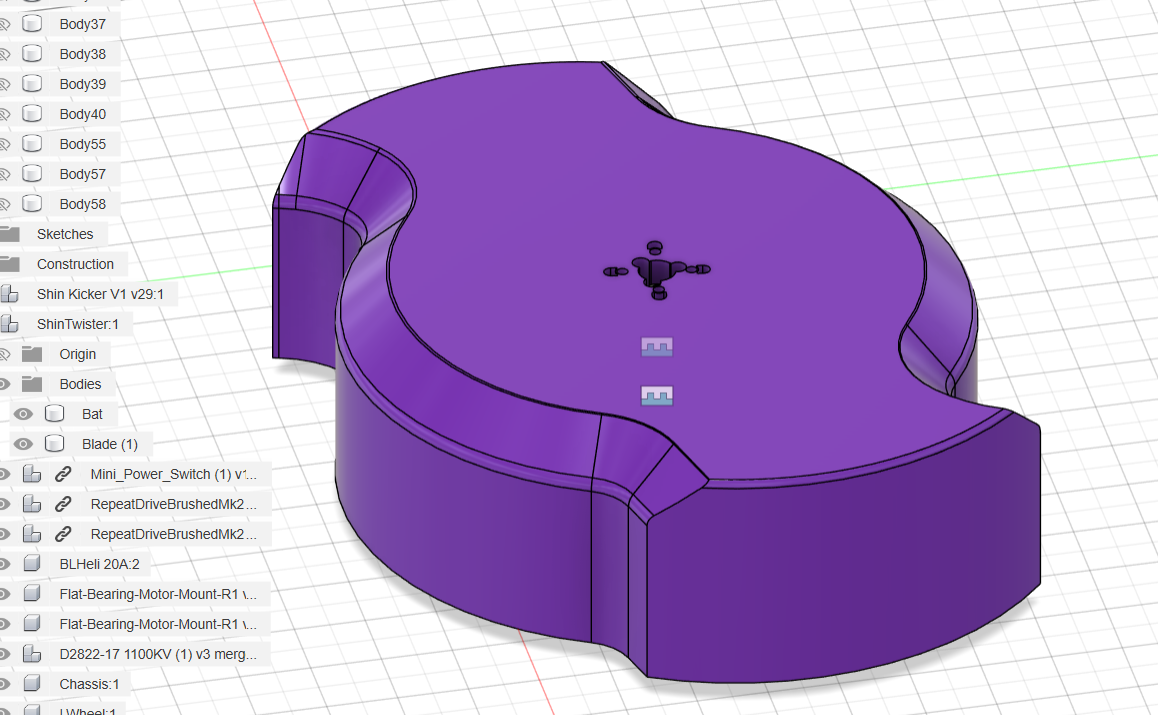The height and width of the screenshot is (715, 1158).
Task: Unhide Body58 using its eye icon
Action: click(x=4, y=204)
